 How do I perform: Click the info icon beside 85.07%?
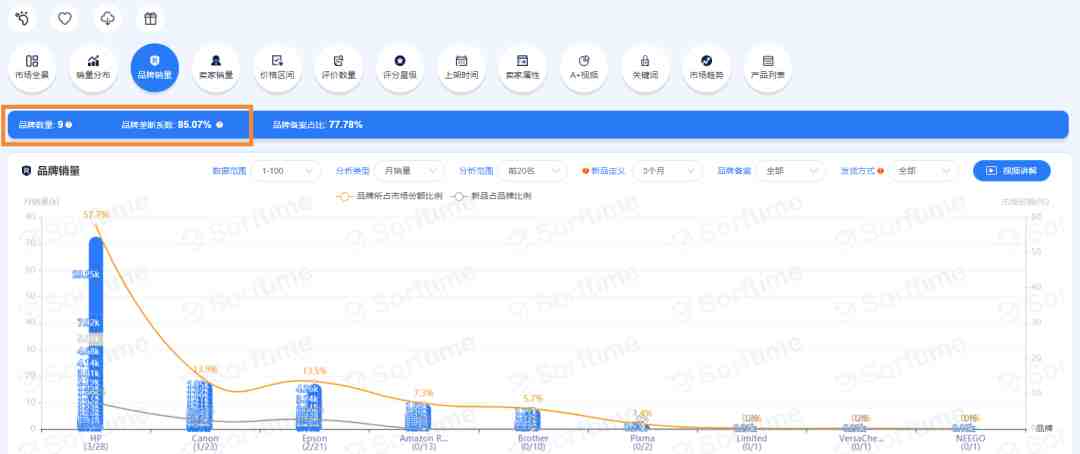220,125
